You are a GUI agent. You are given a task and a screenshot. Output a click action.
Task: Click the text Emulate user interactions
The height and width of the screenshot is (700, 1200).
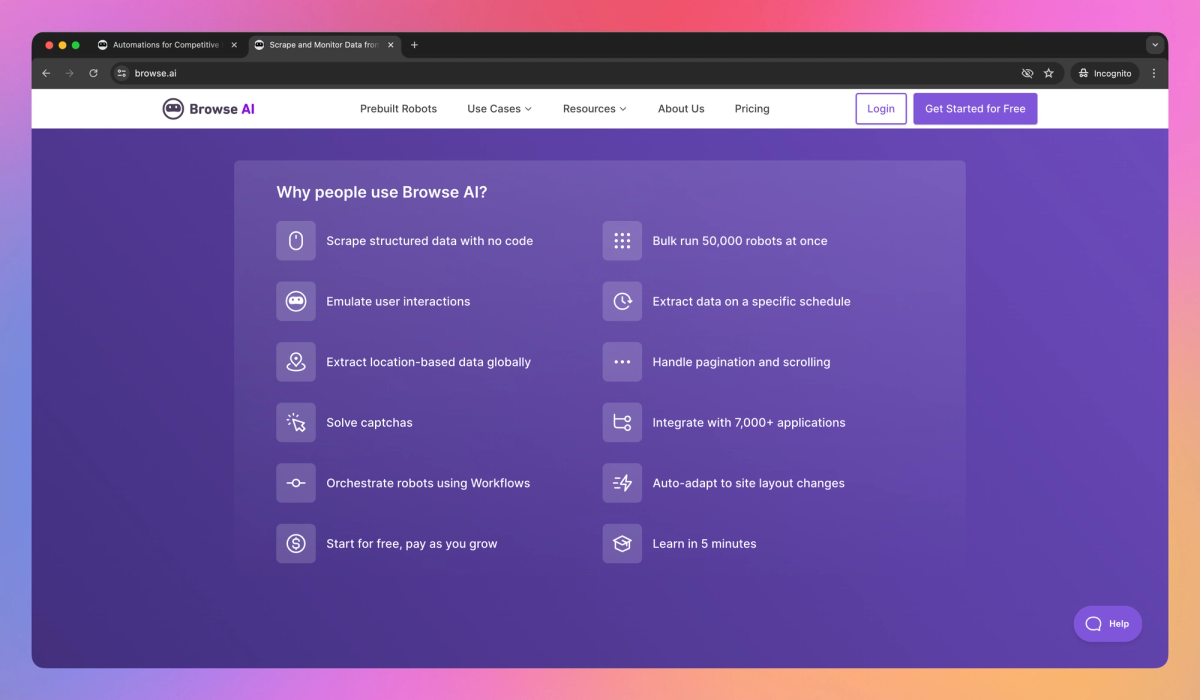398,301
